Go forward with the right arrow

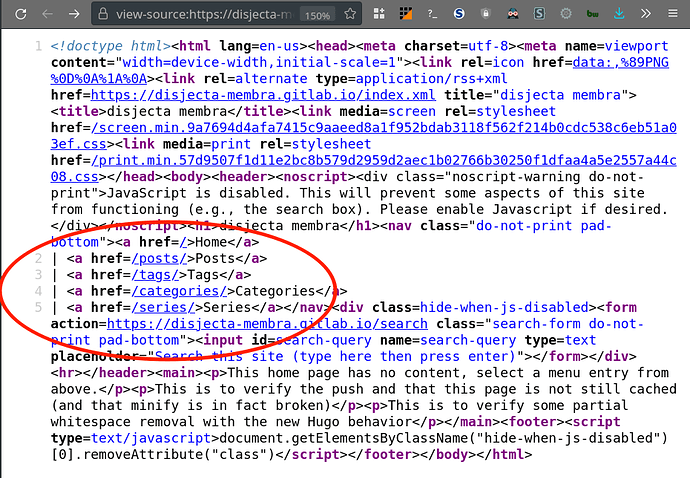[74, 14]
